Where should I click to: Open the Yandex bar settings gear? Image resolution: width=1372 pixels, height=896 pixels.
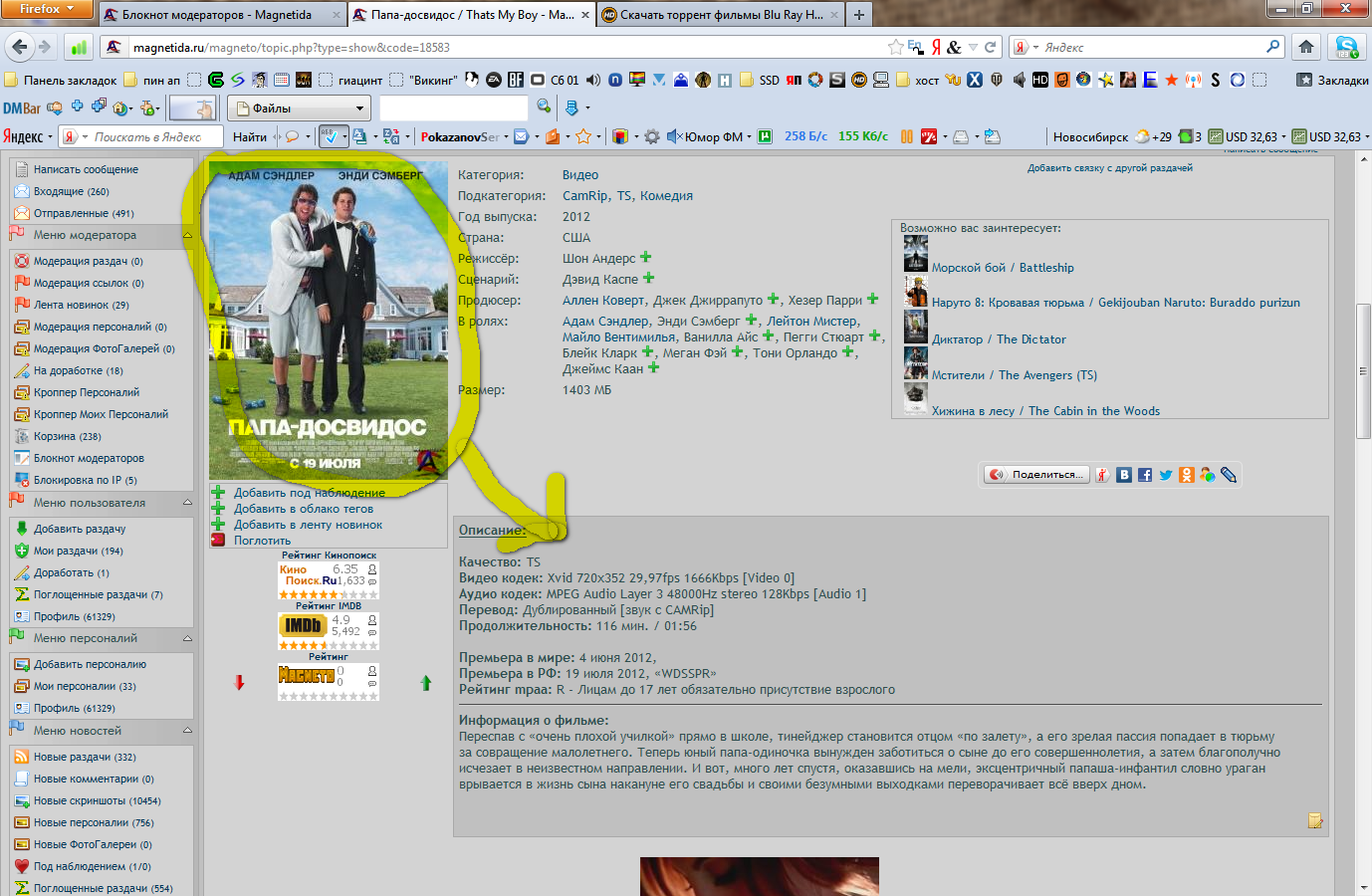652,136
